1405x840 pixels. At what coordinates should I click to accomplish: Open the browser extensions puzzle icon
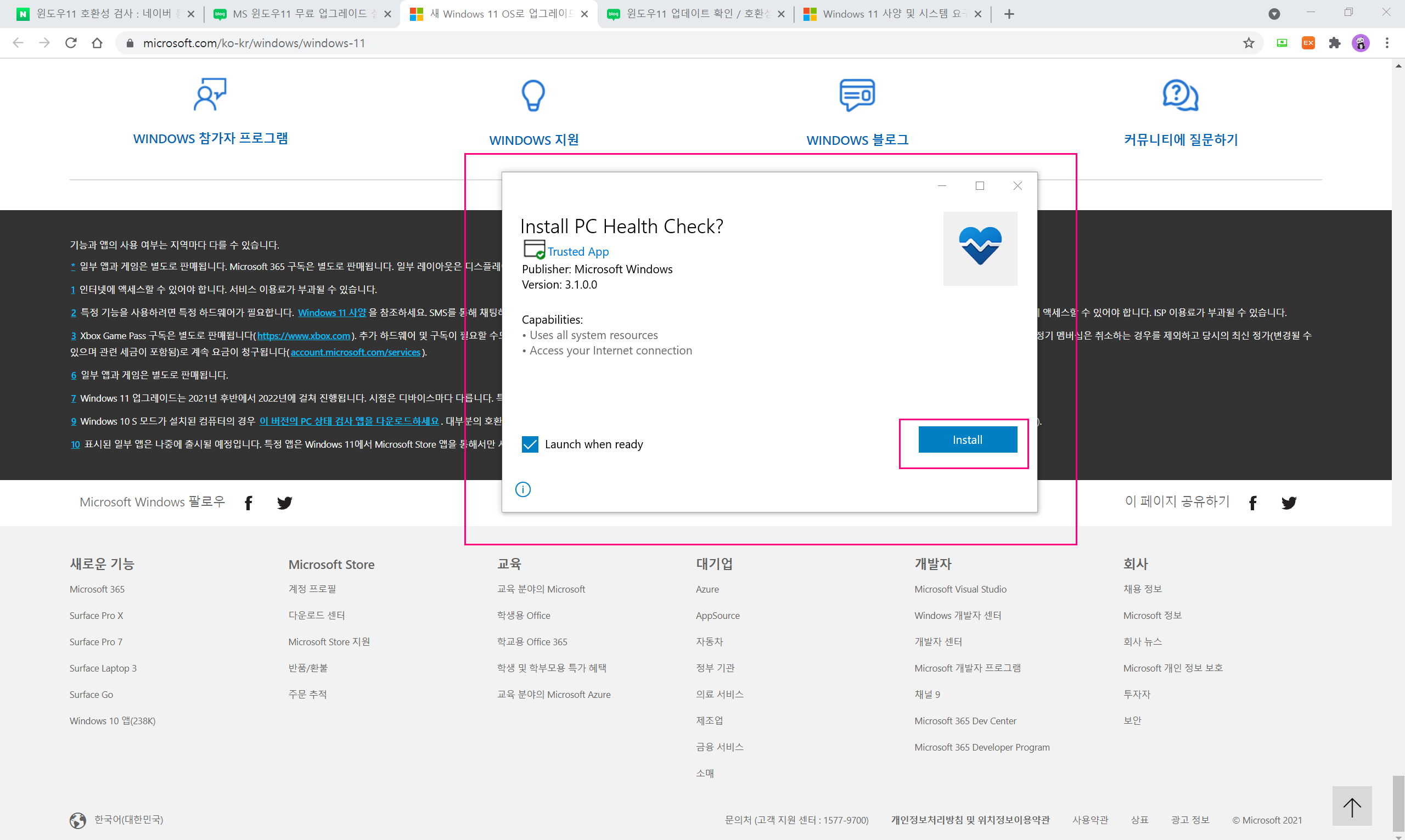tap(1334, 43)
